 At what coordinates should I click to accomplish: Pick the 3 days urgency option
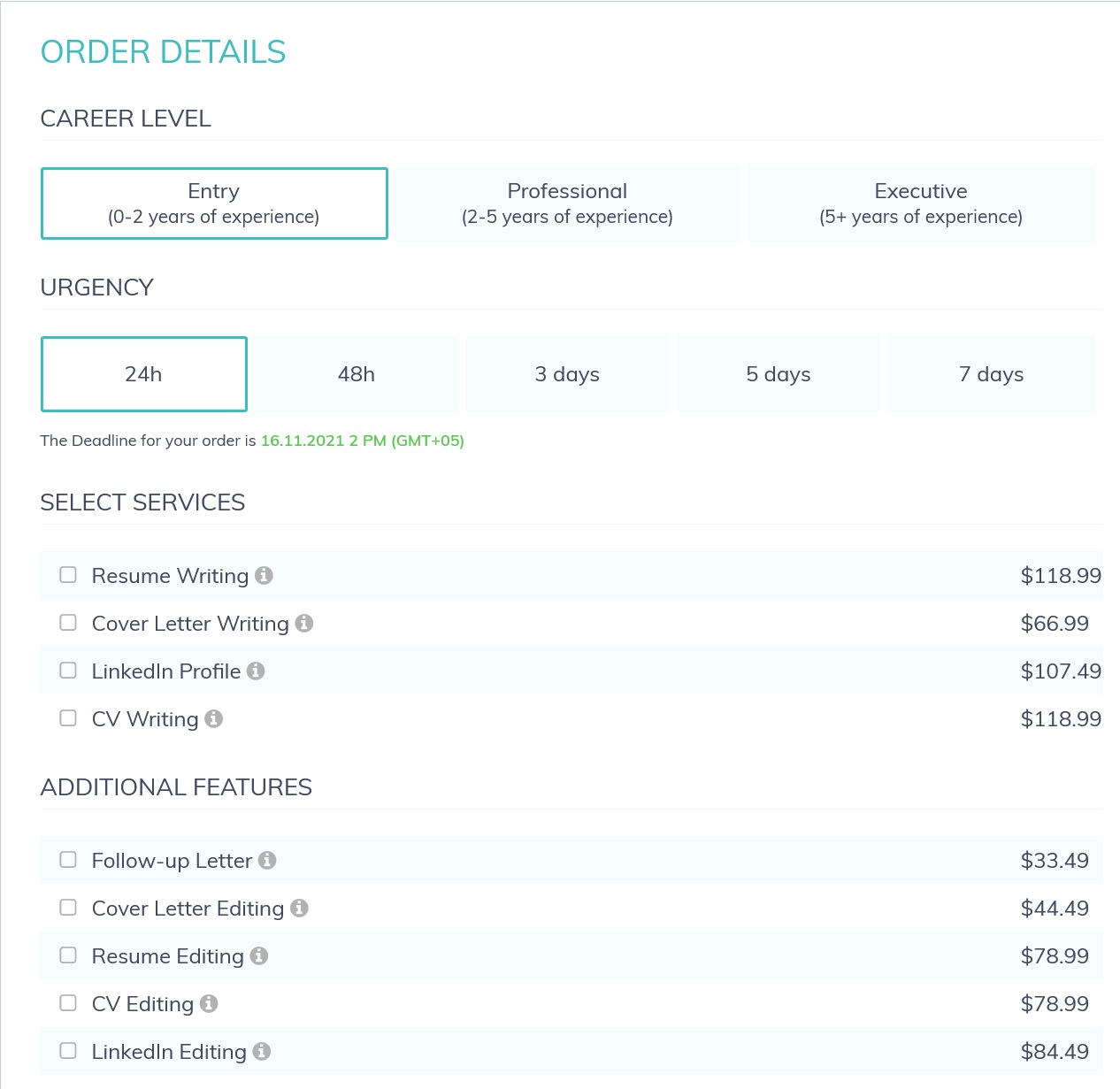pyautogui.click(x=567, y=374)
